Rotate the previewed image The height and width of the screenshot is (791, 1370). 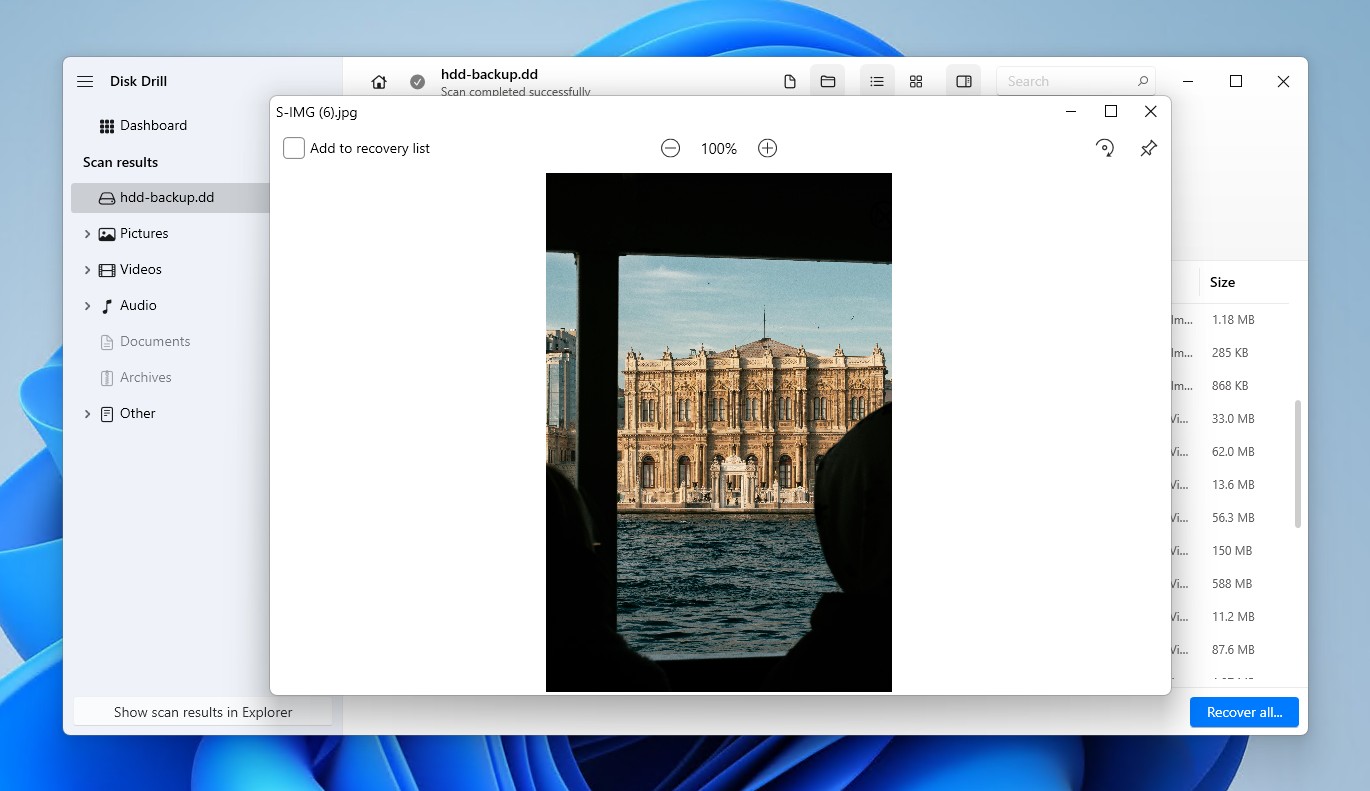(1105, 147)
